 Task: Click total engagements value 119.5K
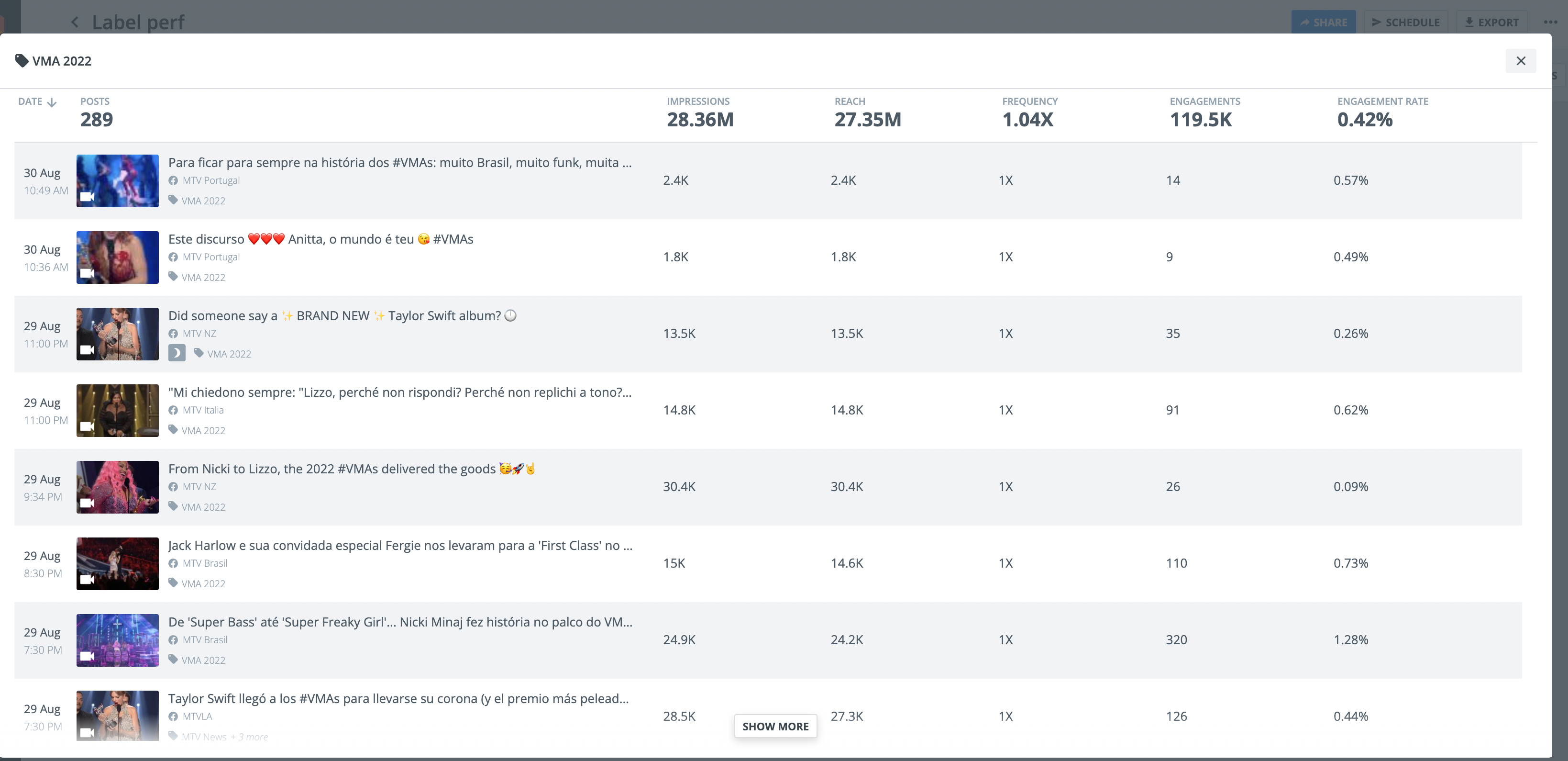click(x=1200, y=120)
